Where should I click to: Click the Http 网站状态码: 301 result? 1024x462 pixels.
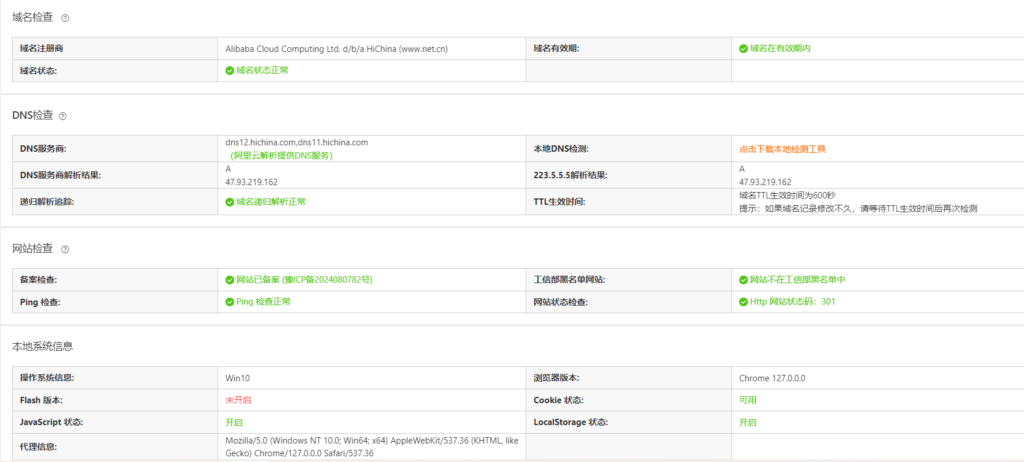tap(792, 301)
